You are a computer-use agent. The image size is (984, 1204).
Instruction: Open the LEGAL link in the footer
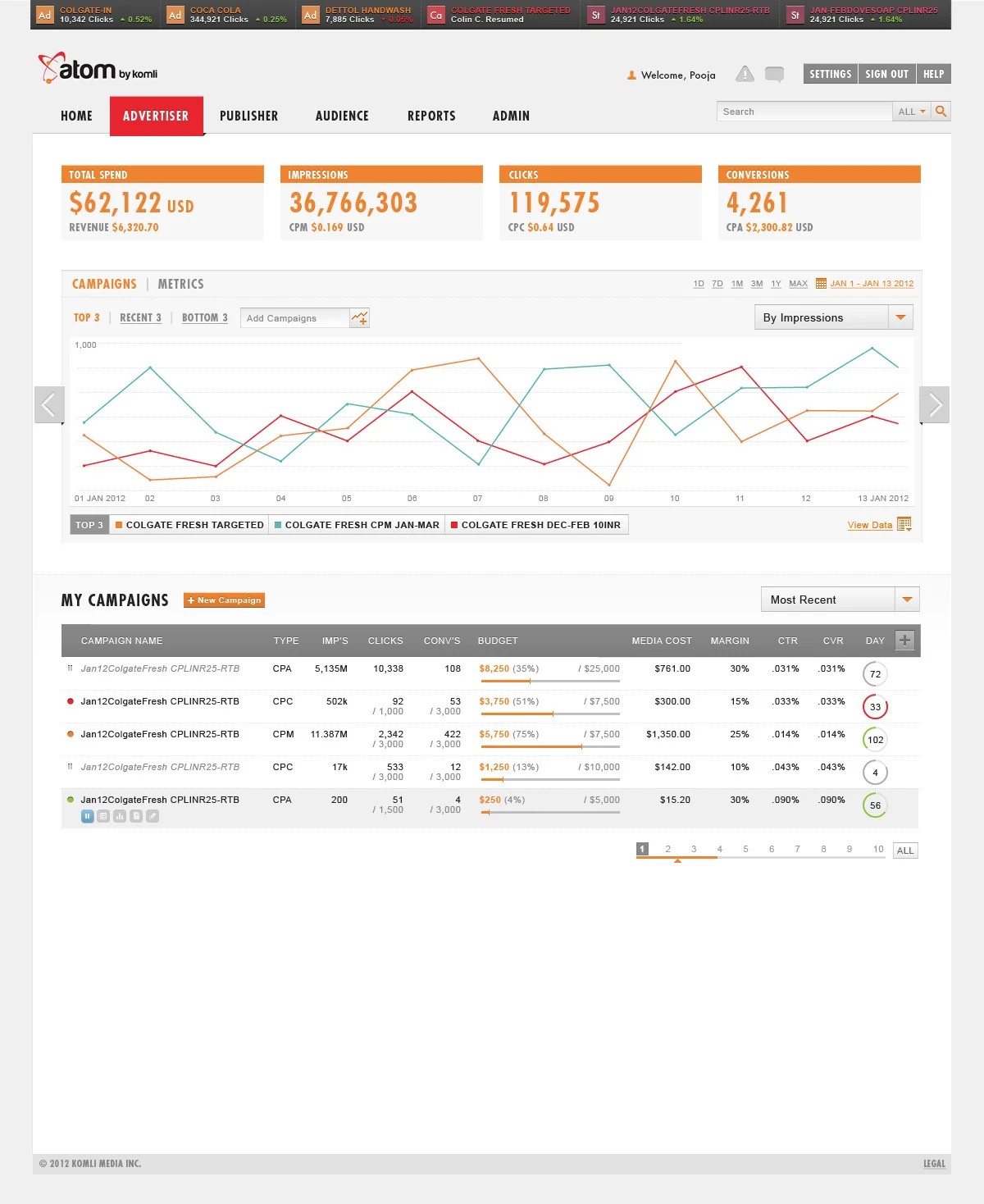[x=934, y=1164]
